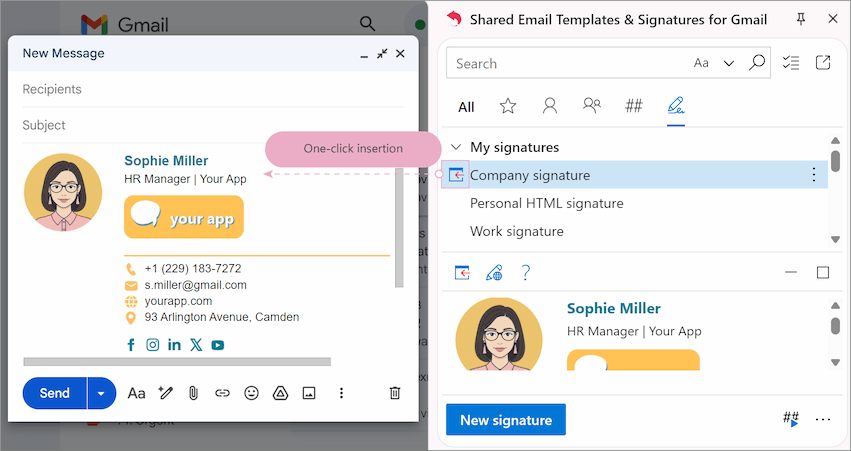The height and width of the screenshot is (451, 851).
Task: Click exit full-screen arrows in New Message
Action: (383, 53)
